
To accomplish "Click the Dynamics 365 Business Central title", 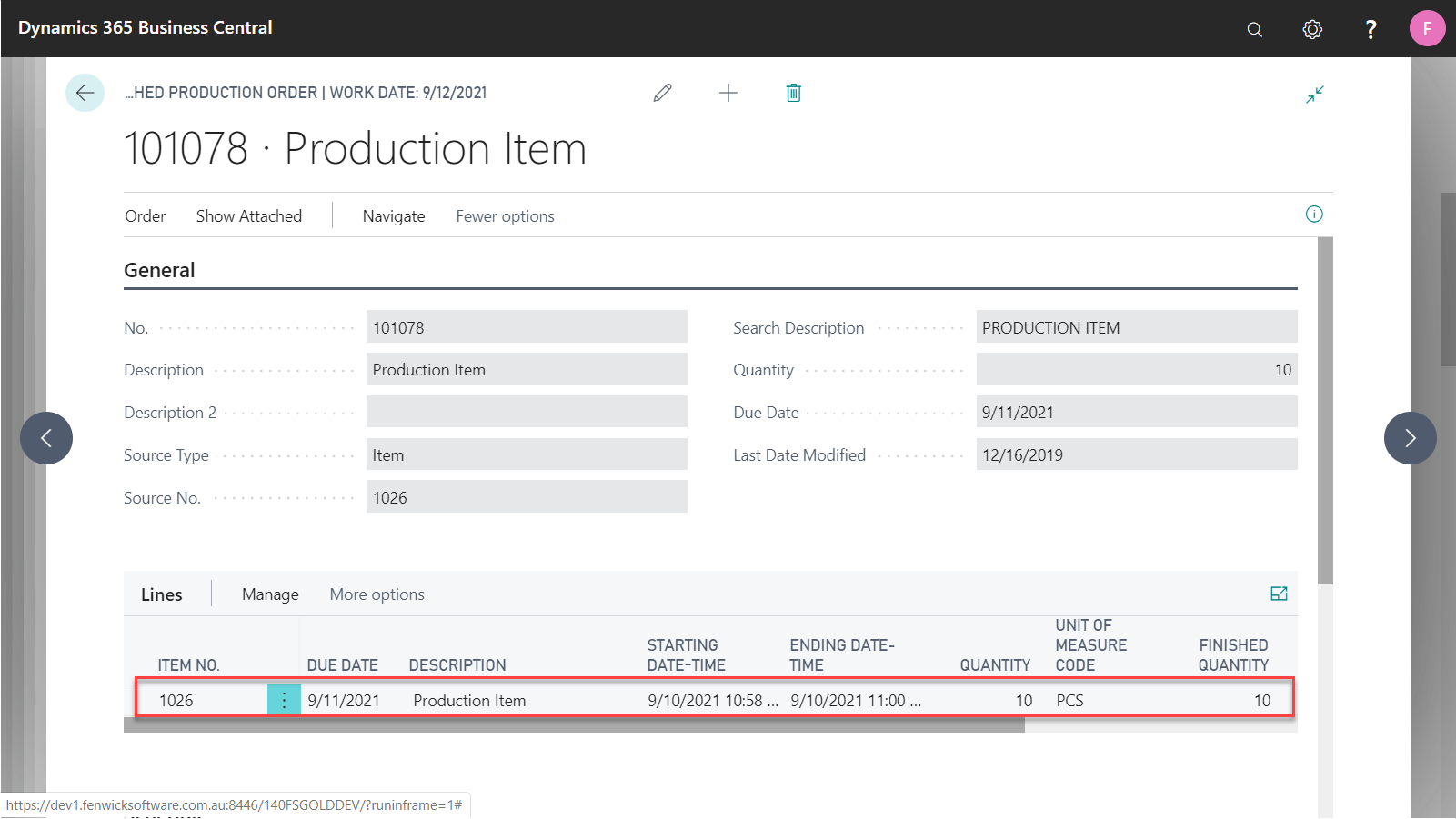I will click(146, 28).
